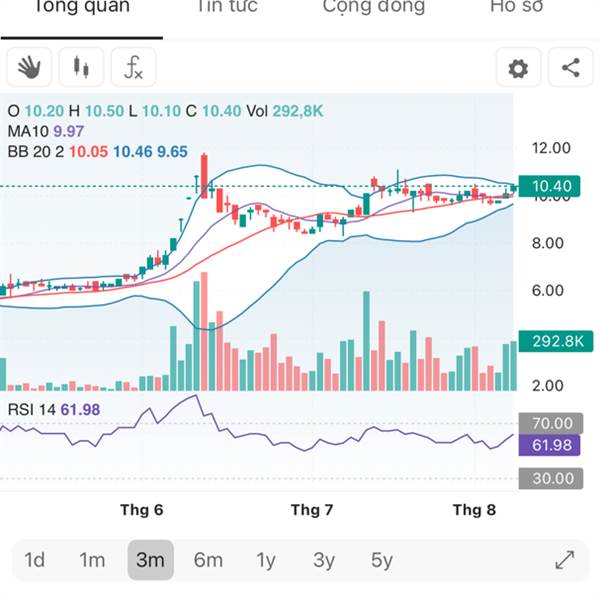Click the BB value 10.46
Image resolution: width=600 pixels, height=600 pixels.
click(x=133, y=152)
